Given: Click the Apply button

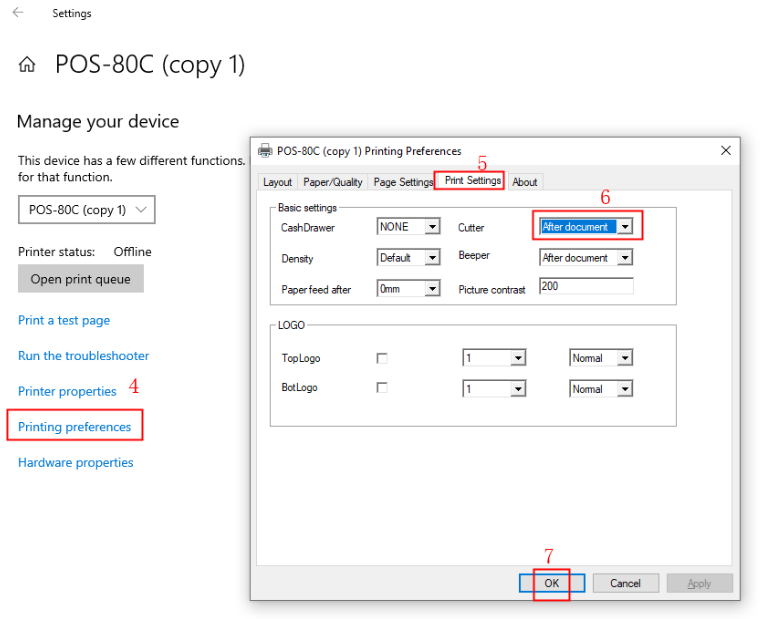Looking at the screenshot, I should 699,583.
